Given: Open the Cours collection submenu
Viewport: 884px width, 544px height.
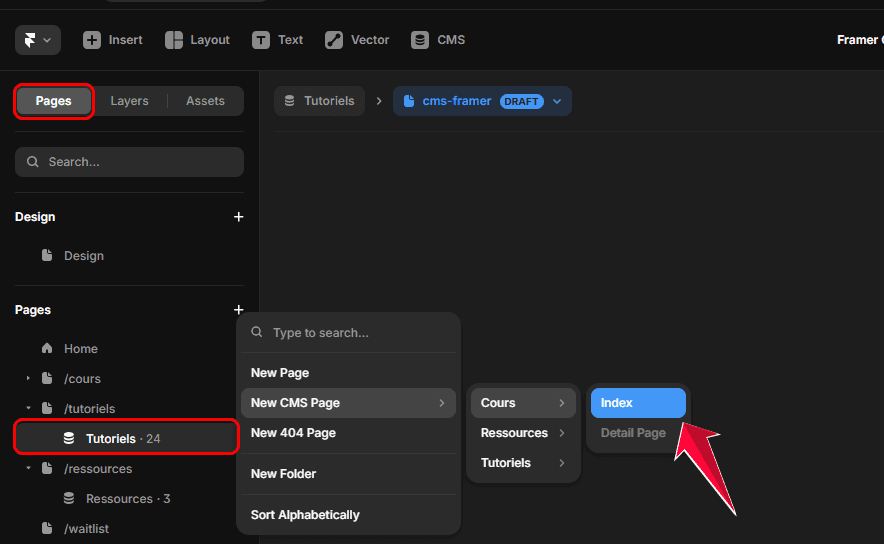Looking at the screenshot, I should click(x=523, y=403).
